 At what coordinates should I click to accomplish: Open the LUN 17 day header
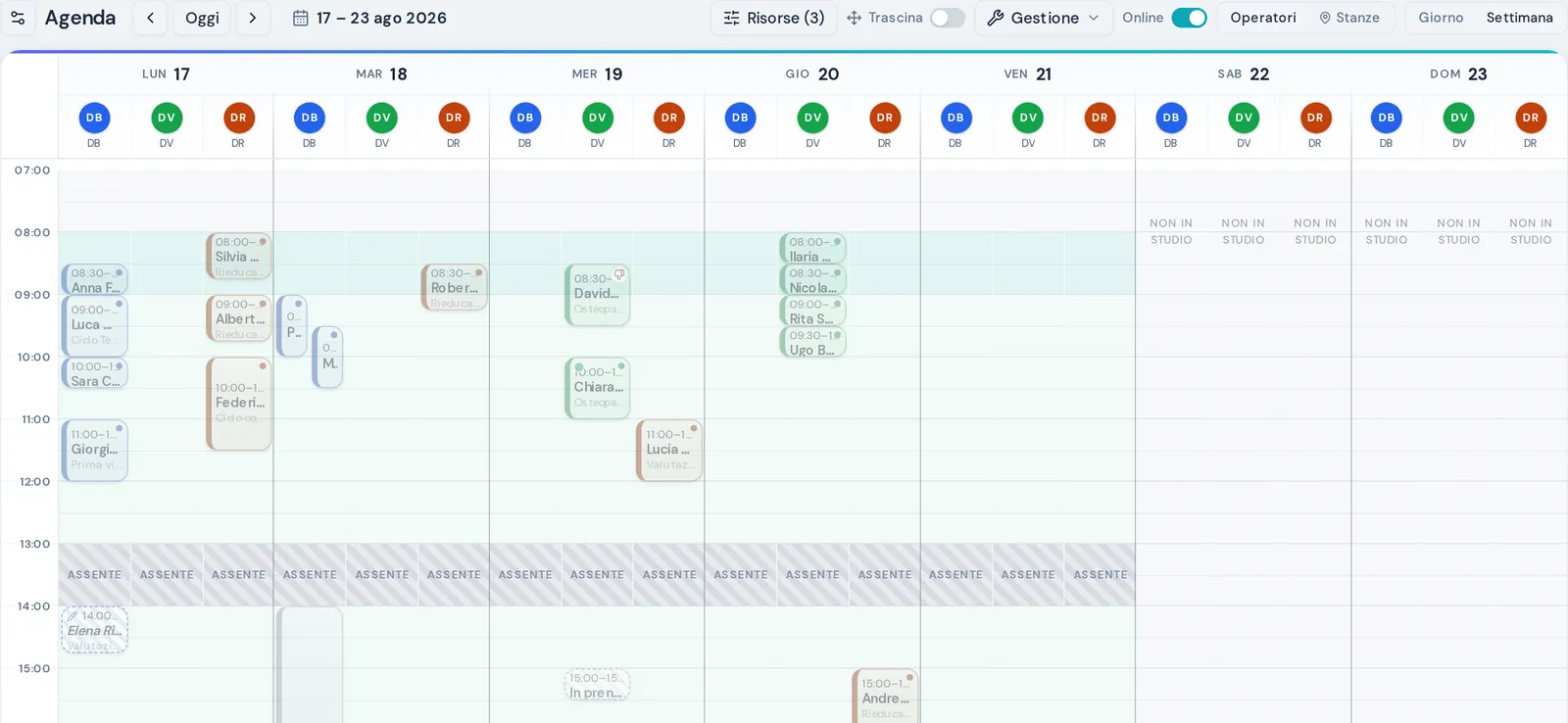(x=166, y=74)
